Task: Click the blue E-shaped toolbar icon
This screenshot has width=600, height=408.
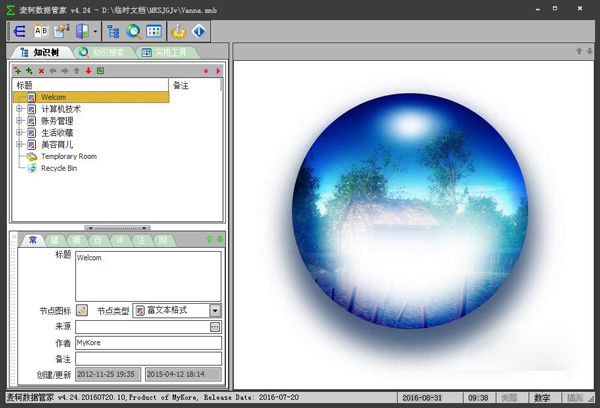Action: 20,31
